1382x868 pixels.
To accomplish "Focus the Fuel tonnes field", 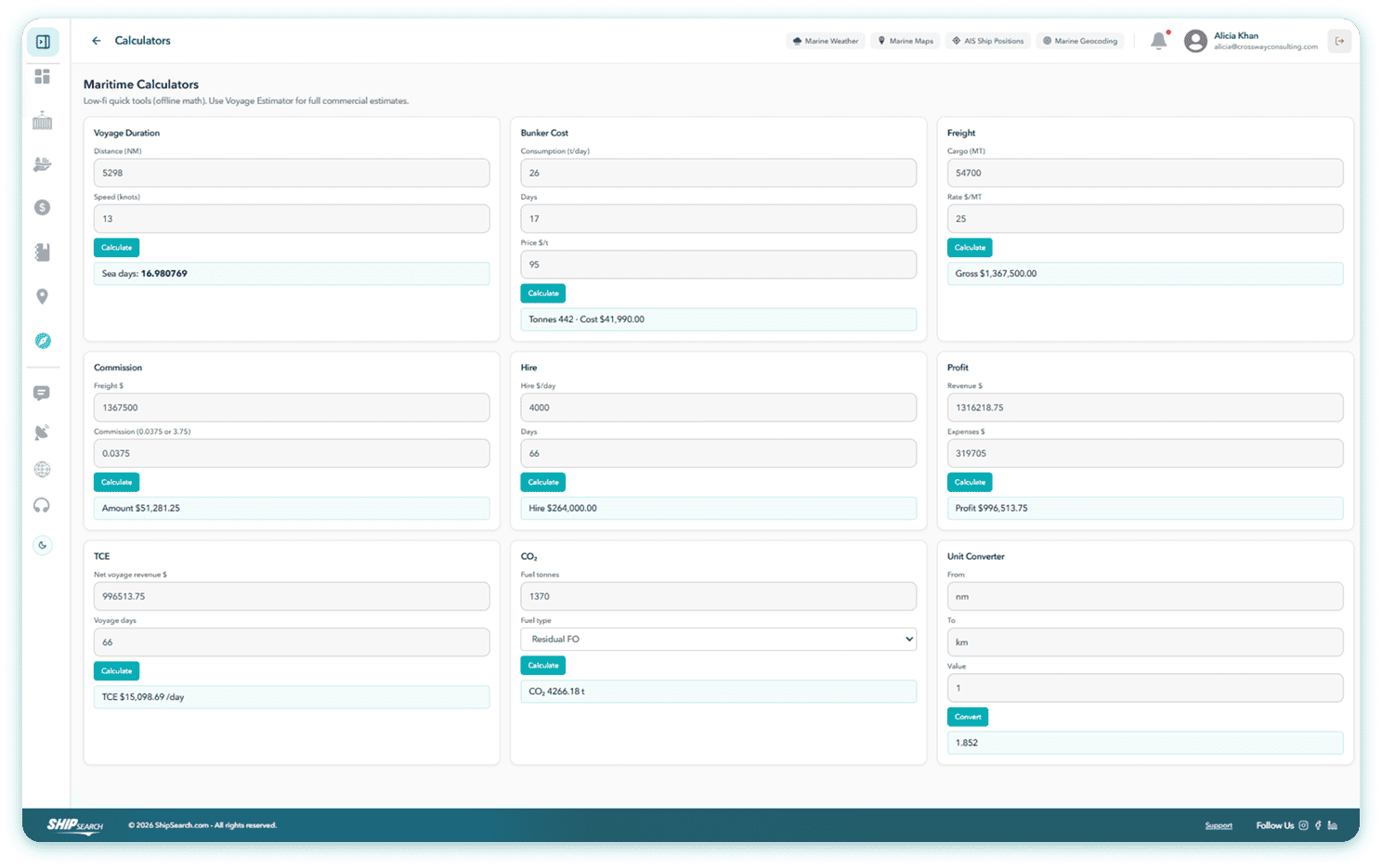I will [x=718, y=596].
